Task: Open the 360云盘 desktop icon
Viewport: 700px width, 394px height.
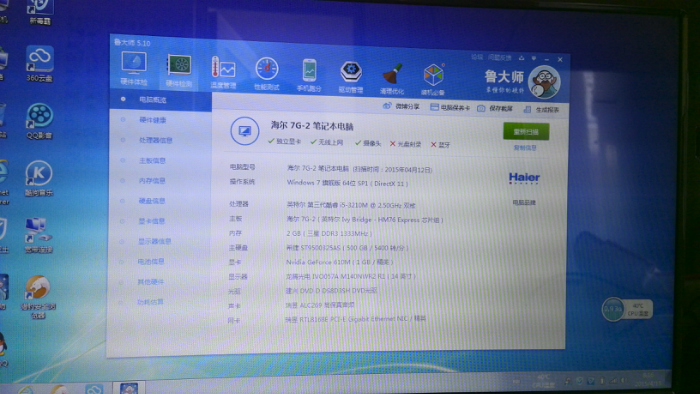Action: 40,63
